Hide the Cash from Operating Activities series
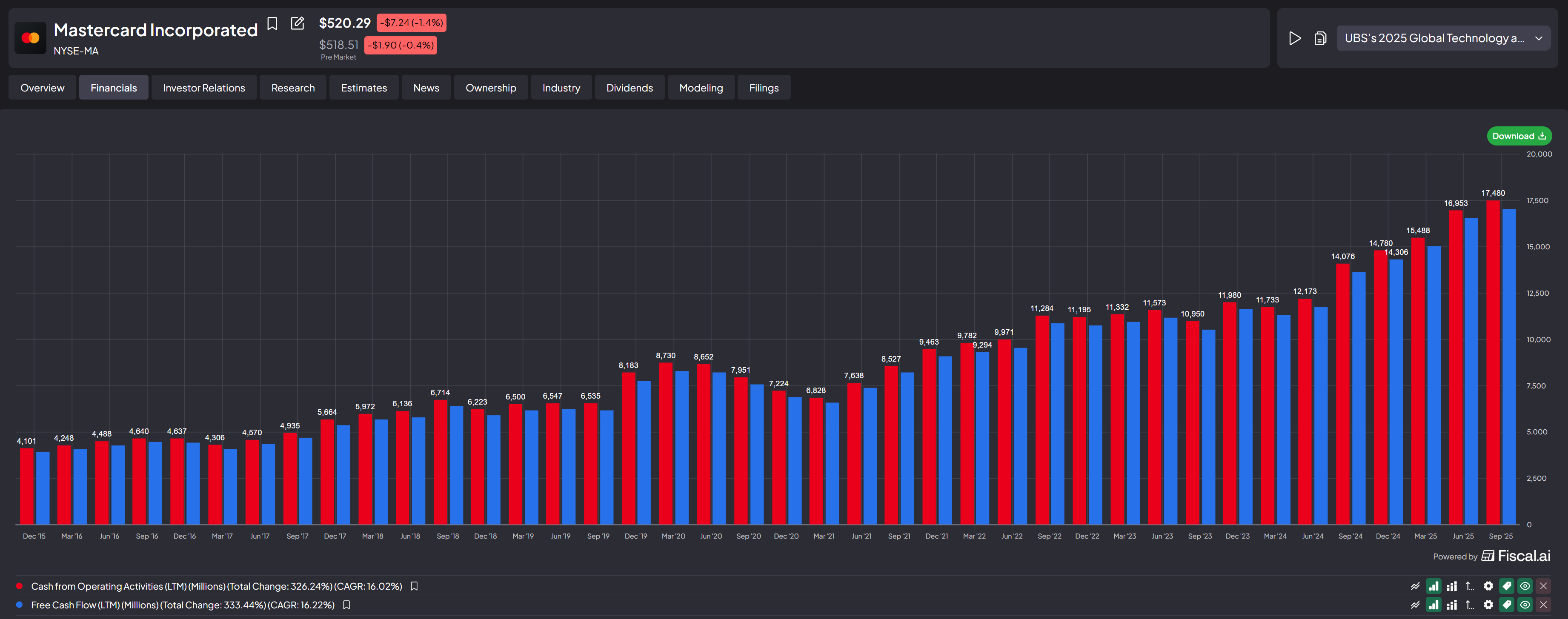Viewport: 1568px width, 619px height. click(1525, 586)
